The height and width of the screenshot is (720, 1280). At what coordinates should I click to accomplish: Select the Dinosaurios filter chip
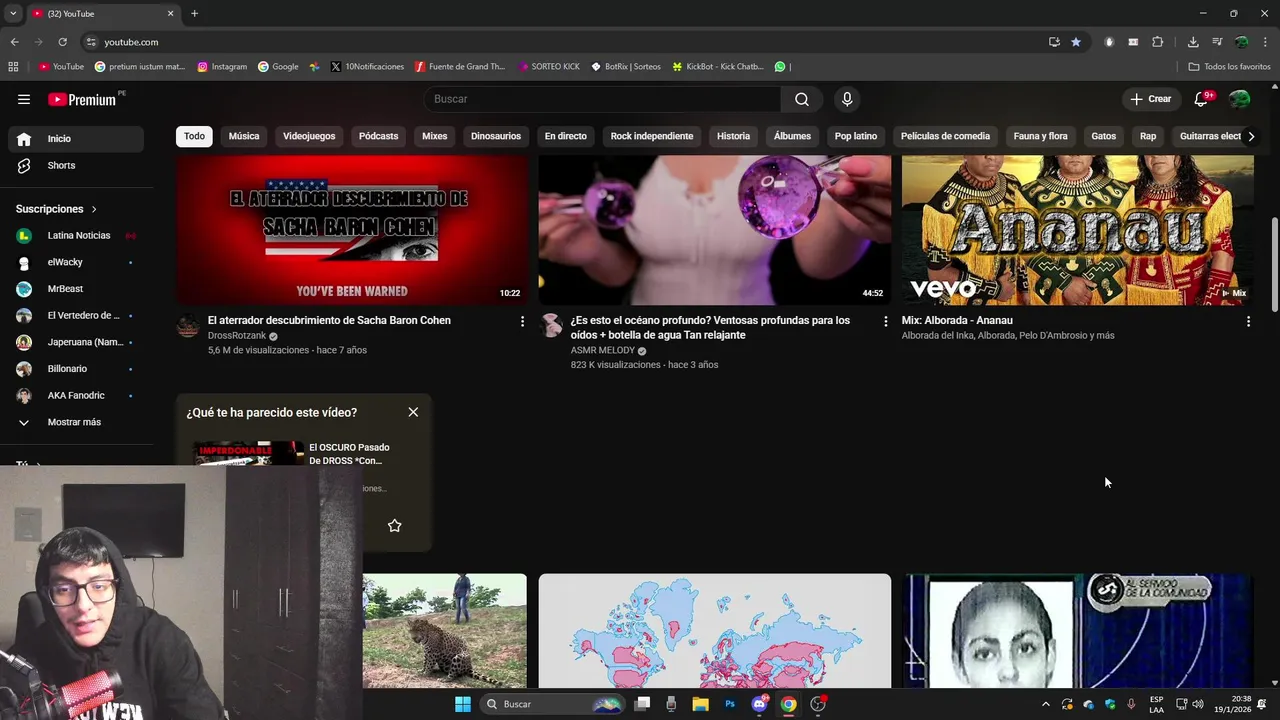[496, 136]
